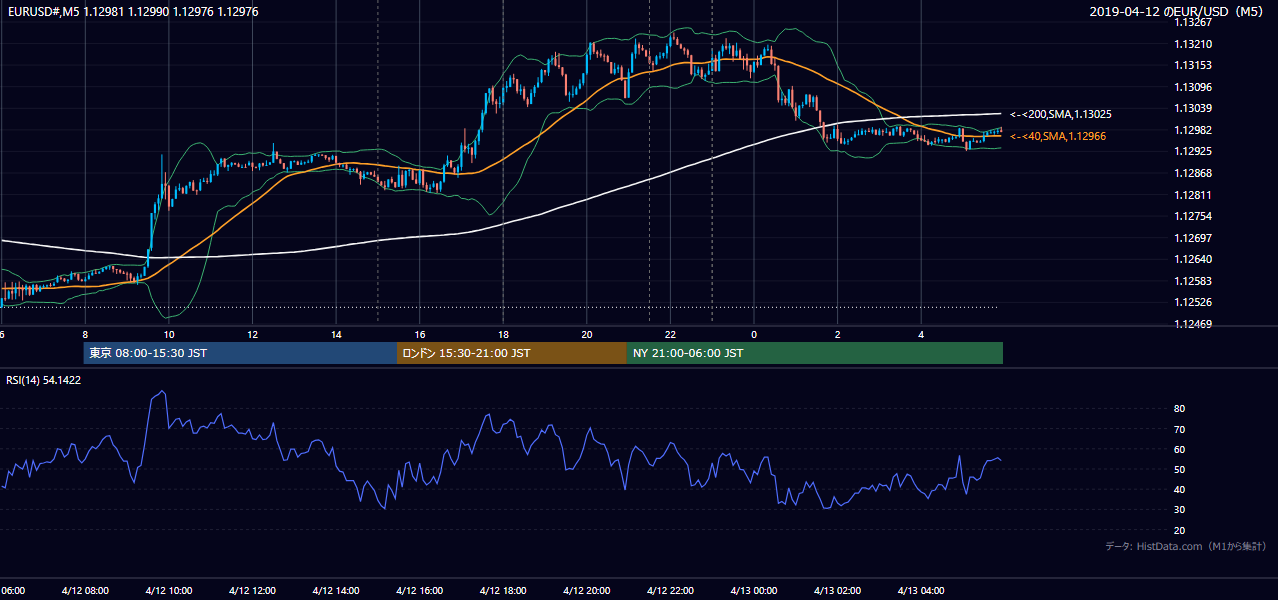The width and height of the screenshot is (1278, 600).
Task: Click RSI axis level 50
Action: [x=1180, y=470]
